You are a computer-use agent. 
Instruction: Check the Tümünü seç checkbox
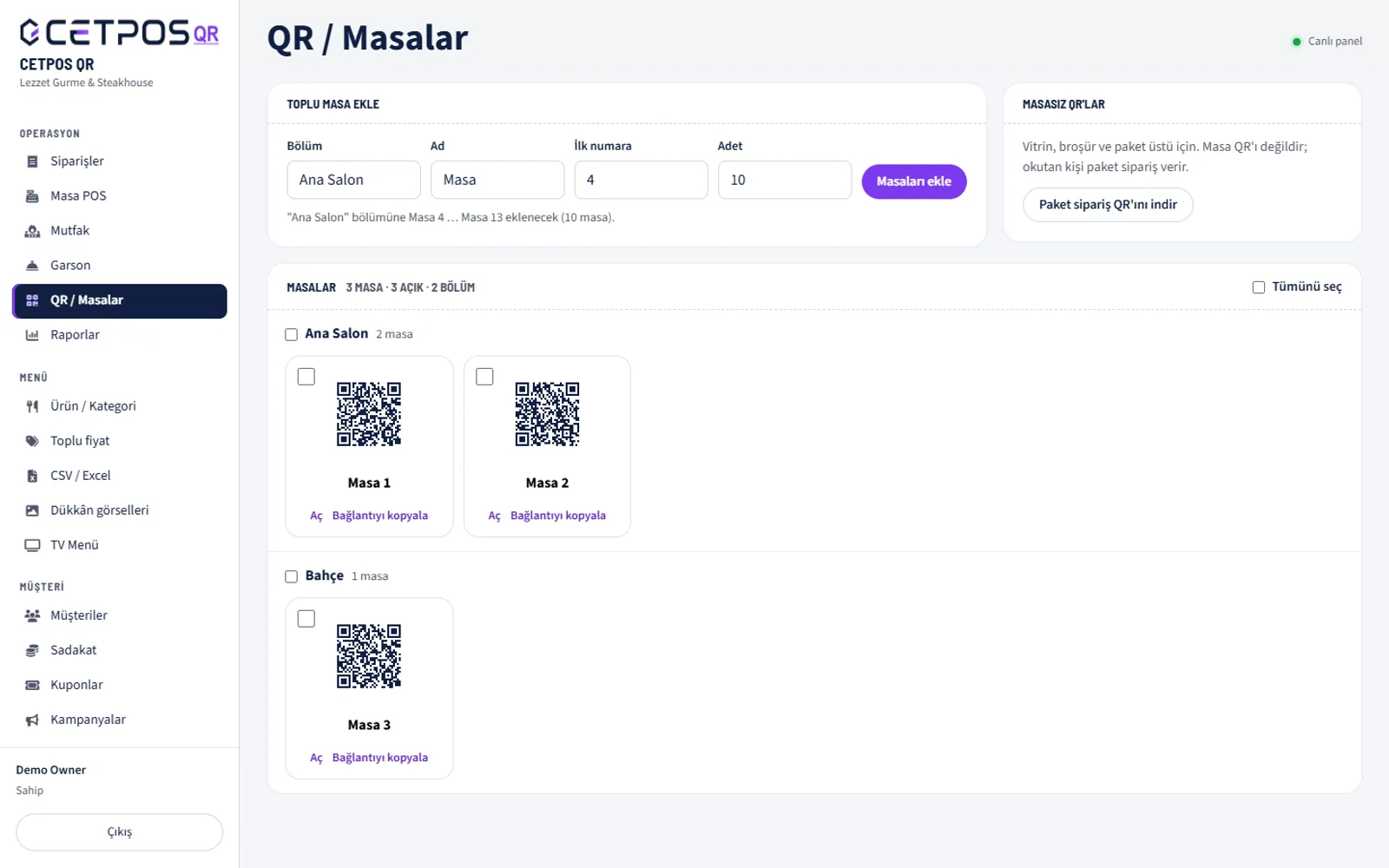1258,287
